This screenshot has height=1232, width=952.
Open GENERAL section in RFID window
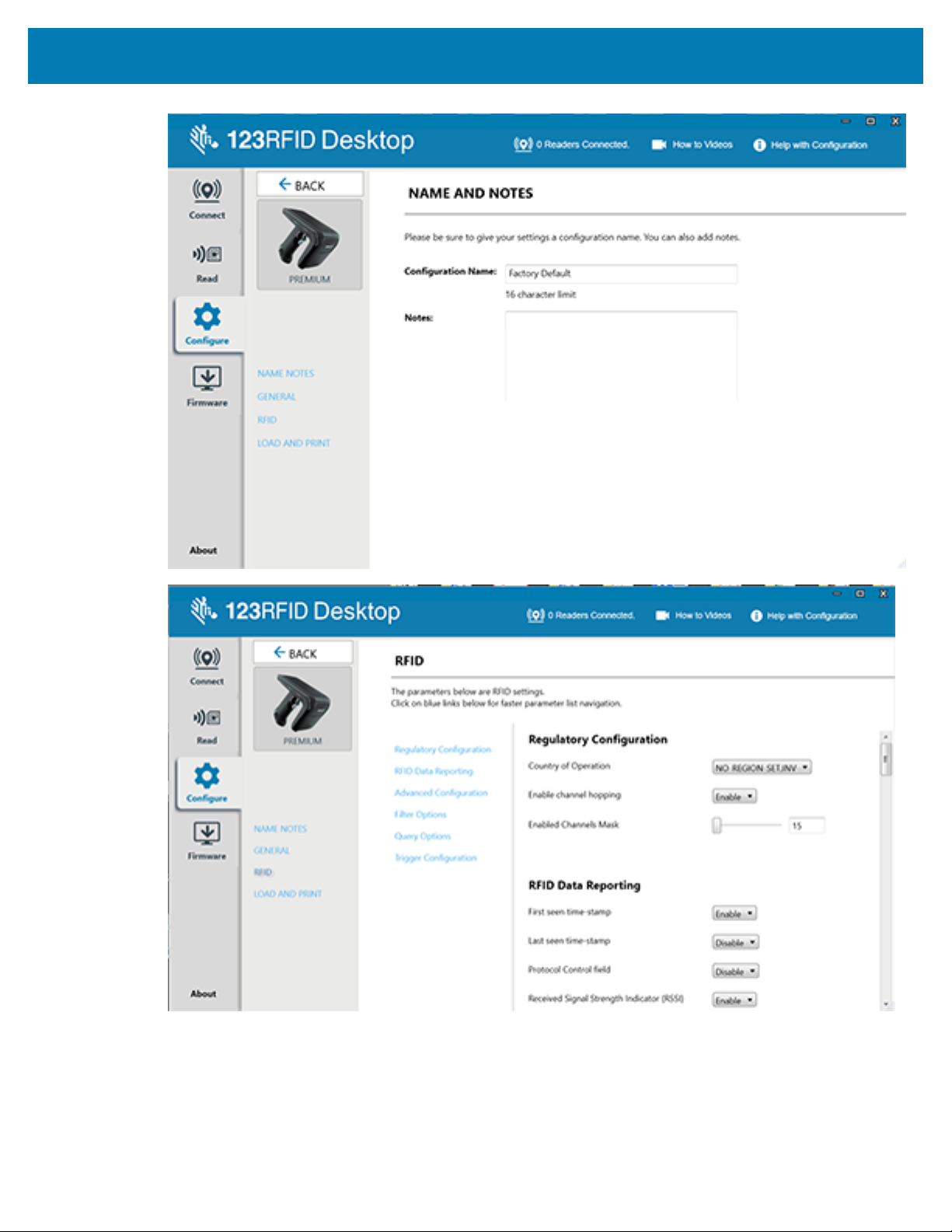(272, 851)
